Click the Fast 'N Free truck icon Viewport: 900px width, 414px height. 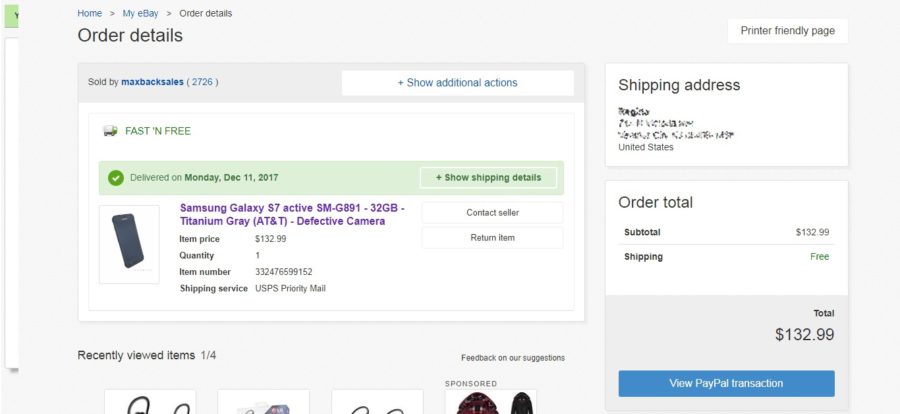click(110, 131)
